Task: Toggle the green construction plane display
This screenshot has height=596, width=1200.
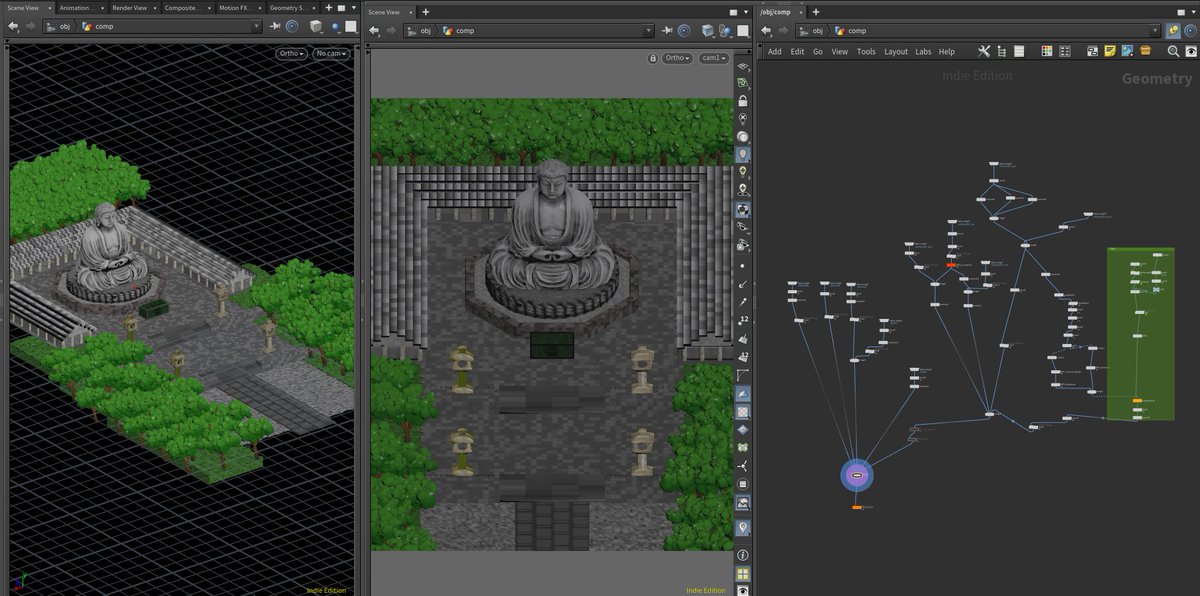Action: (x=743, y=82)
